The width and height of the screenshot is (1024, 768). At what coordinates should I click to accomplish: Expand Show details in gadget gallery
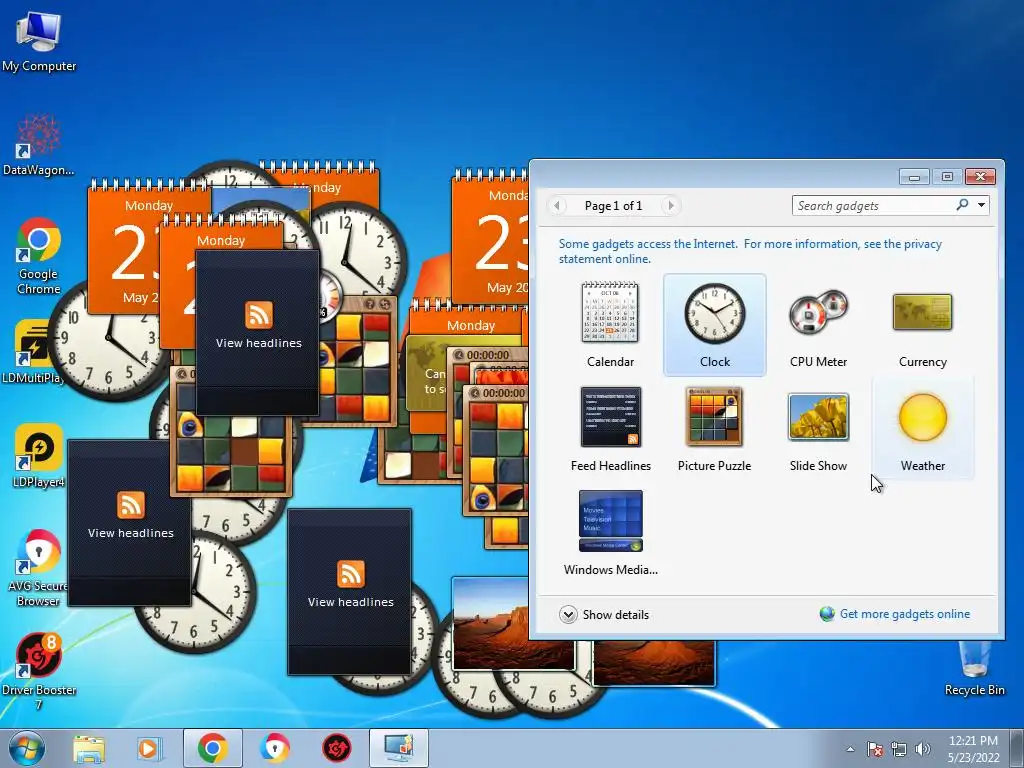(x=604, y=615)
